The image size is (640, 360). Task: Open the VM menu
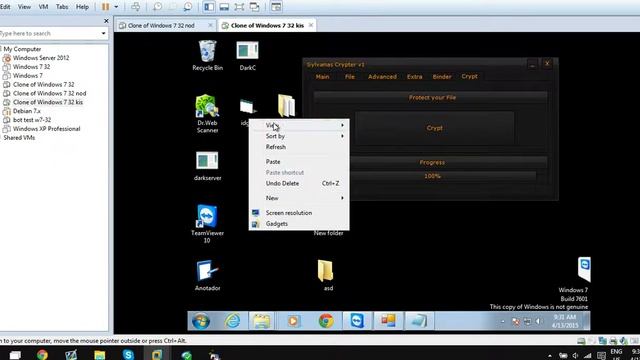tap(43, 7)
